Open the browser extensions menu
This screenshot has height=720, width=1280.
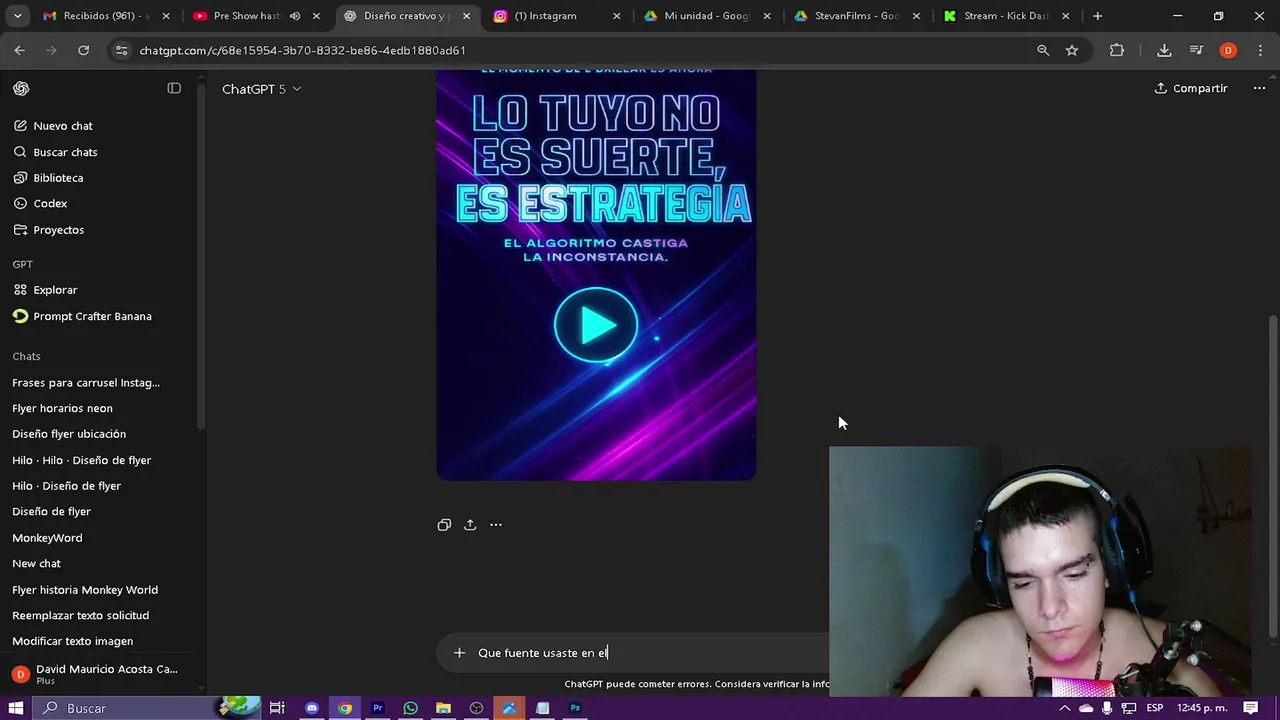point(1117,50)
